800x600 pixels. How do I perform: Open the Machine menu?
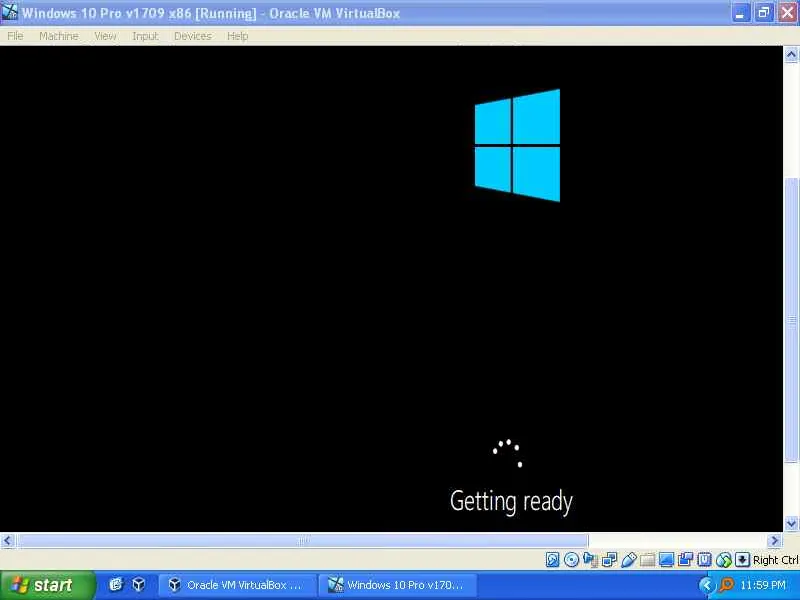click(x=59, y=36)
